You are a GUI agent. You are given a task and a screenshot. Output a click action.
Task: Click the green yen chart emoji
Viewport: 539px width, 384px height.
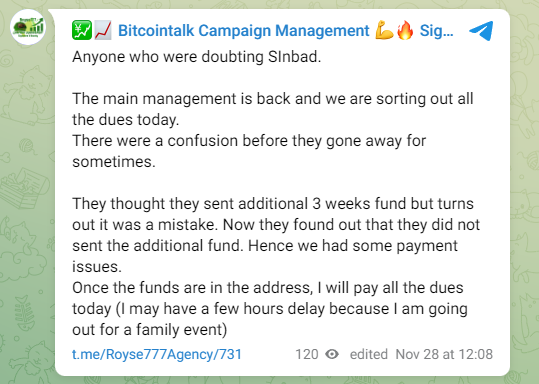(x=82, y=30)
